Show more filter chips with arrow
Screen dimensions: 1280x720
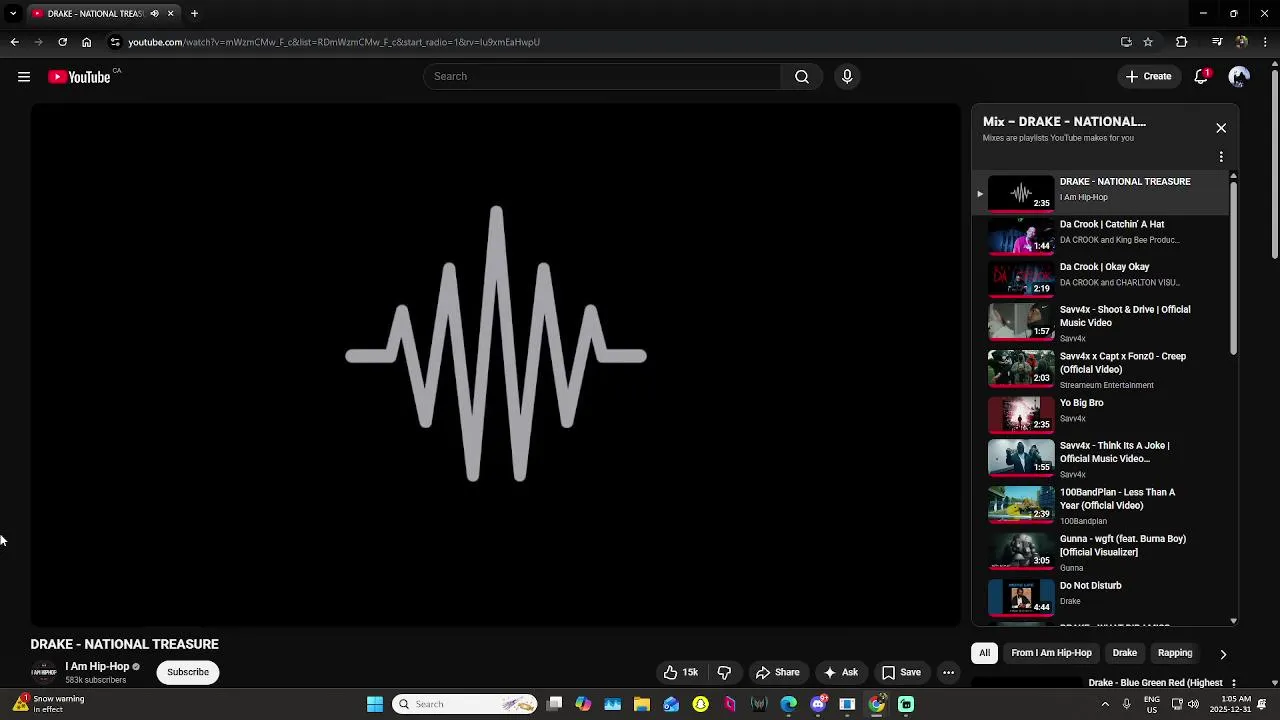[1223, 654]
